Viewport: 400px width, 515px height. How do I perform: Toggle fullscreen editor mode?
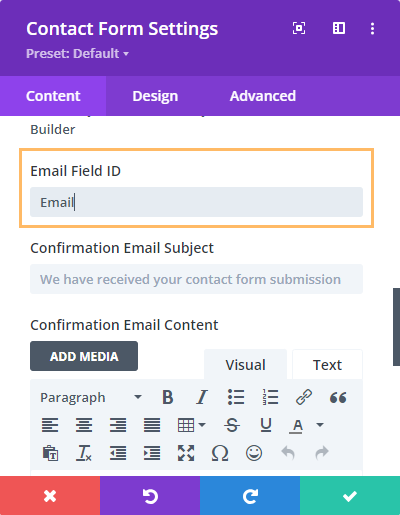tap(186, 453)
